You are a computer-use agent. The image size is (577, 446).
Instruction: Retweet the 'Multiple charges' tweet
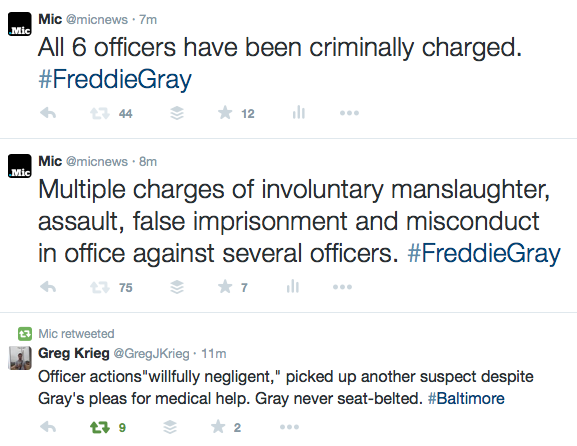(100, 287)
